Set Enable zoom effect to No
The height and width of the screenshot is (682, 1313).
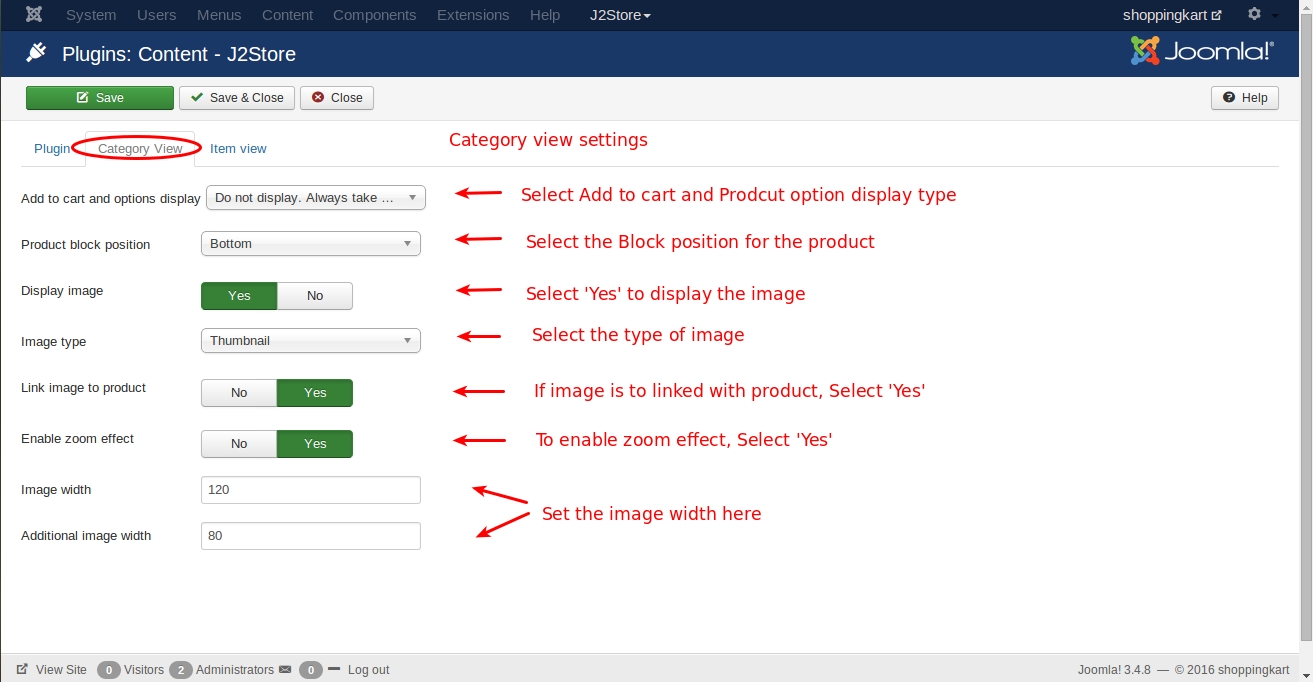[239, 444]
